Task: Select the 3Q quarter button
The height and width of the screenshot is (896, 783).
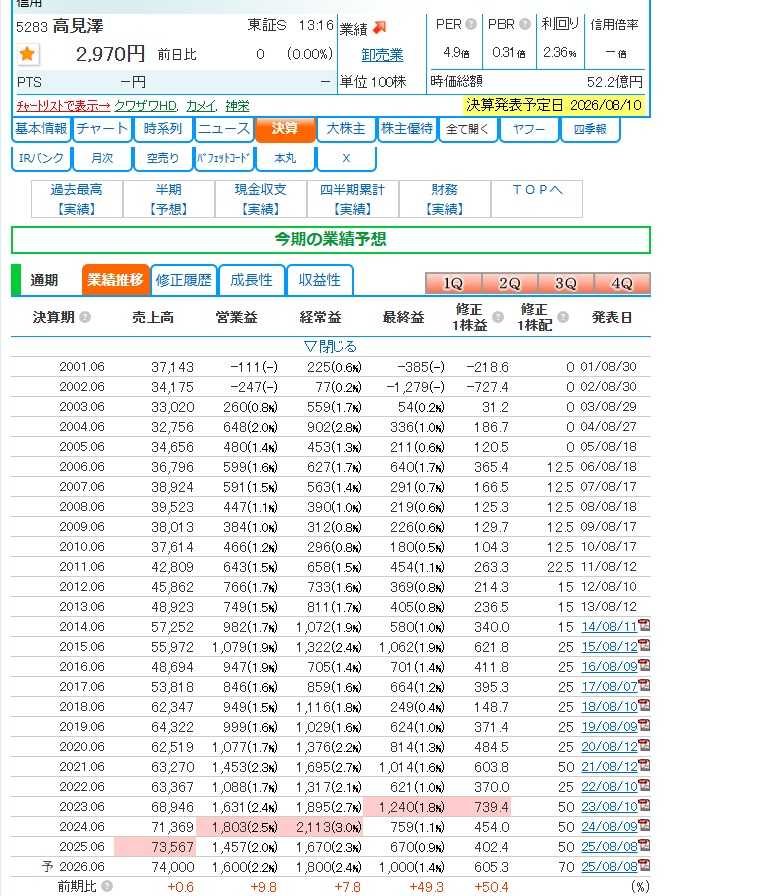Action: click(566, 283)
